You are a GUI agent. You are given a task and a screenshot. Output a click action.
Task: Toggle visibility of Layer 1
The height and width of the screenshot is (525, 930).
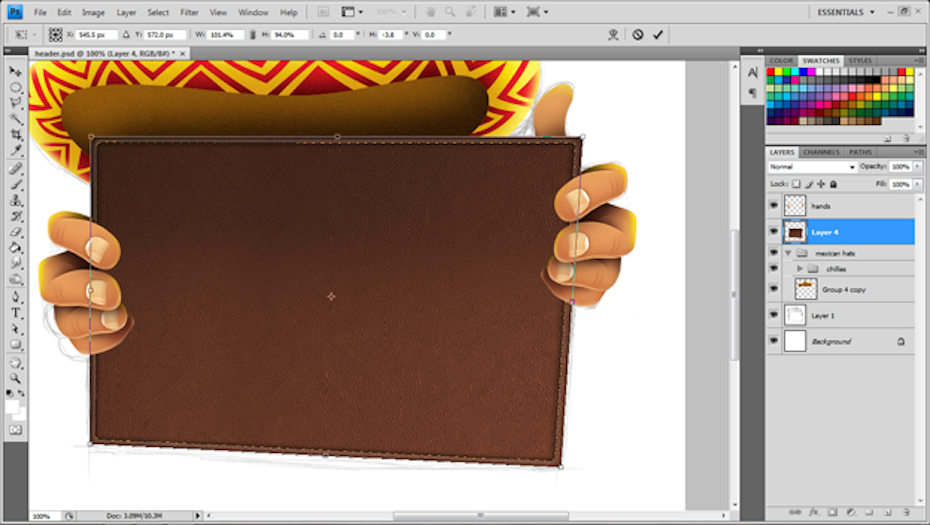[773, 315]
